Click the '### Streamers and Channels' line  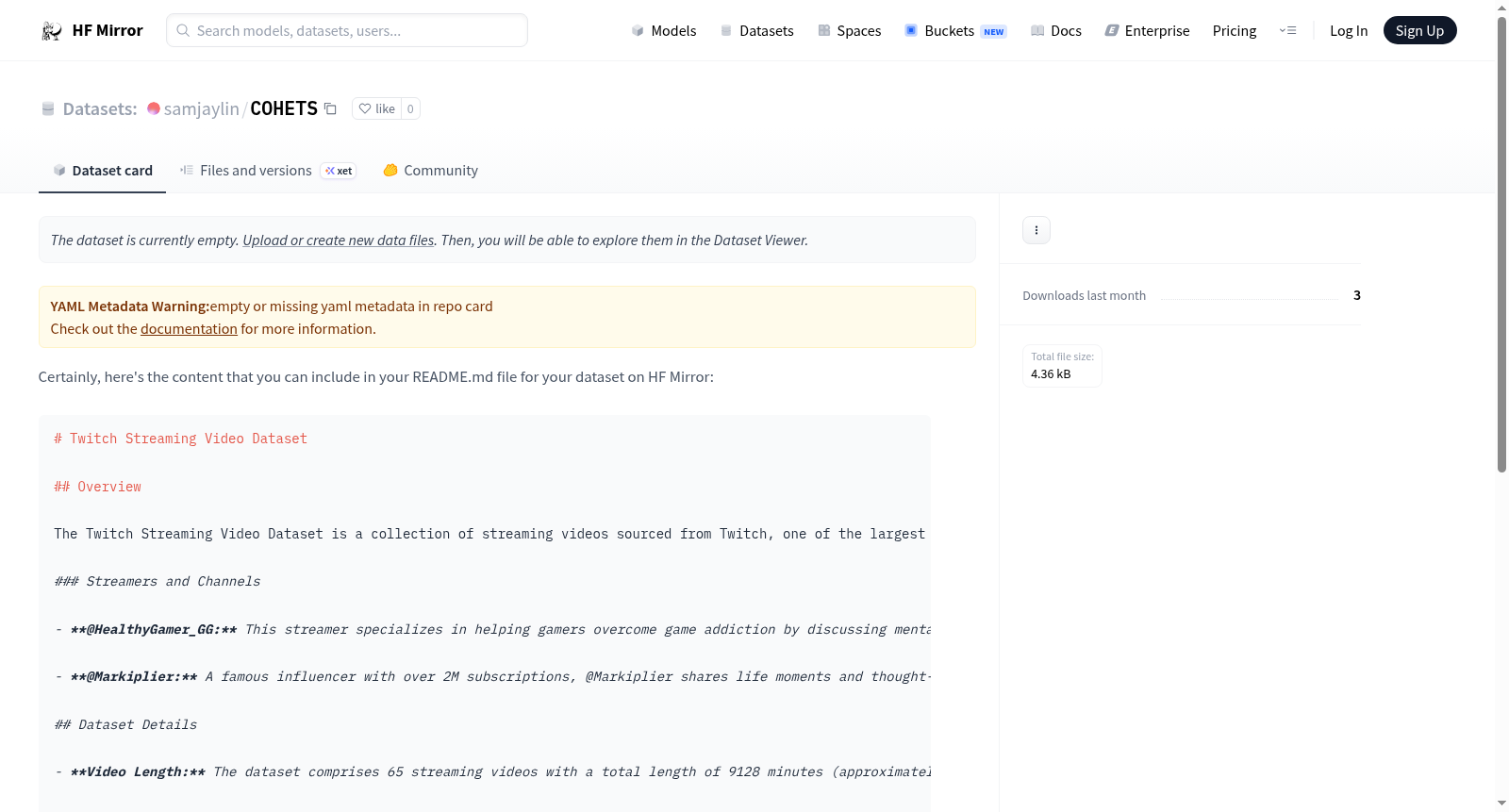pyautogui.click(x=157, y=582)
